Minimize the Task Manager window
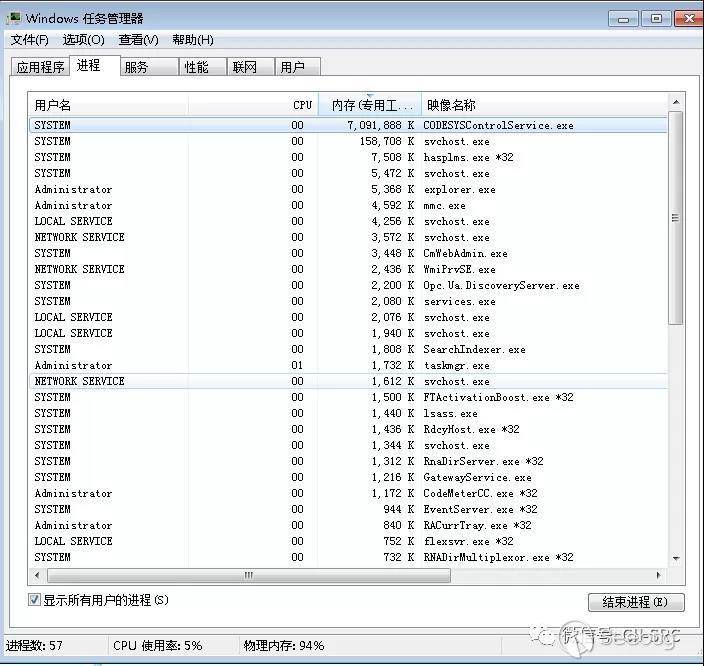 (x=623, y=19)
